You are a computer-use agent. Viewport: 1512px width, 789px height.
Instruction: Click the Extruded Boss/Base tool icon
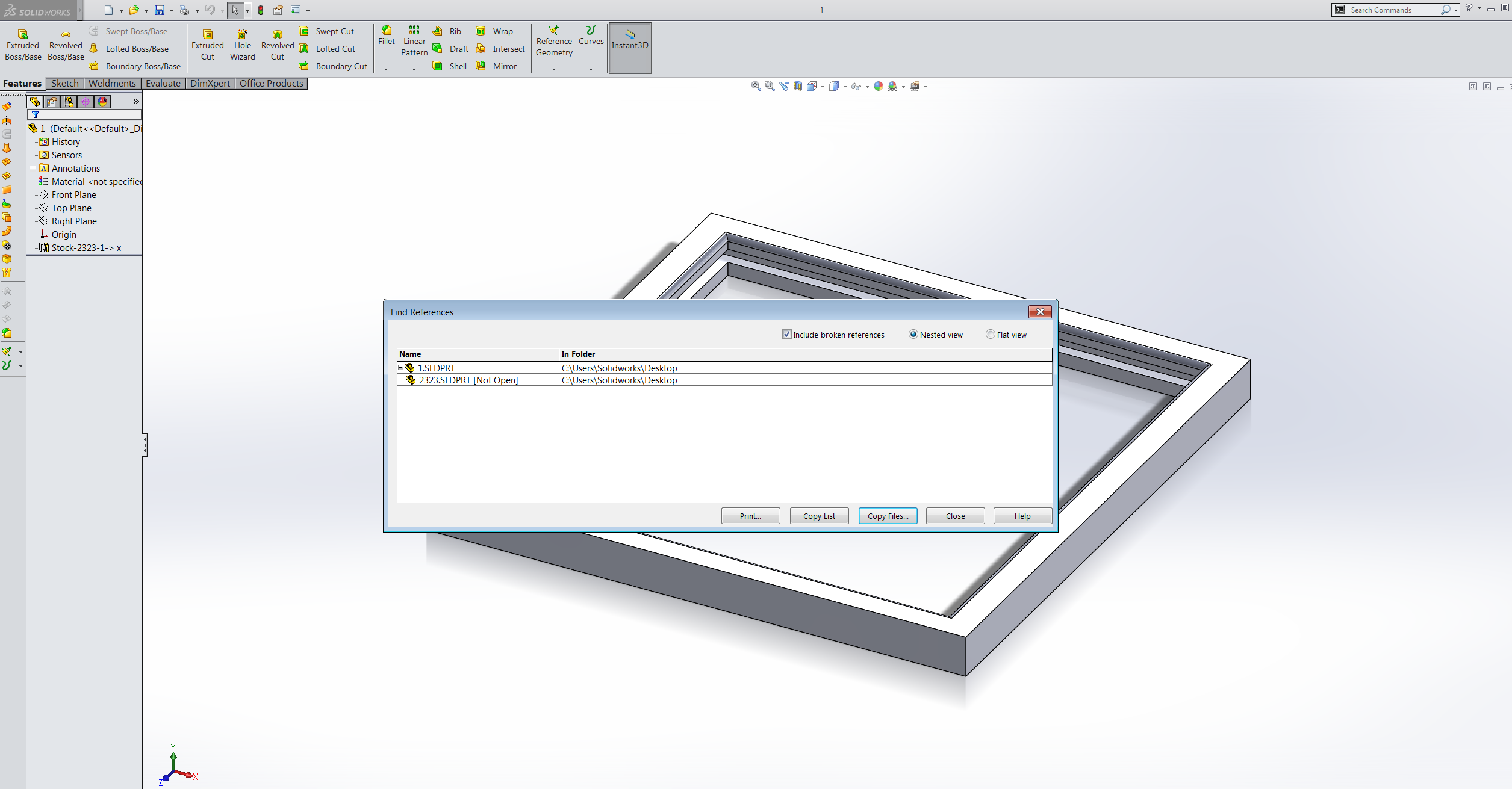coord(23,34)
